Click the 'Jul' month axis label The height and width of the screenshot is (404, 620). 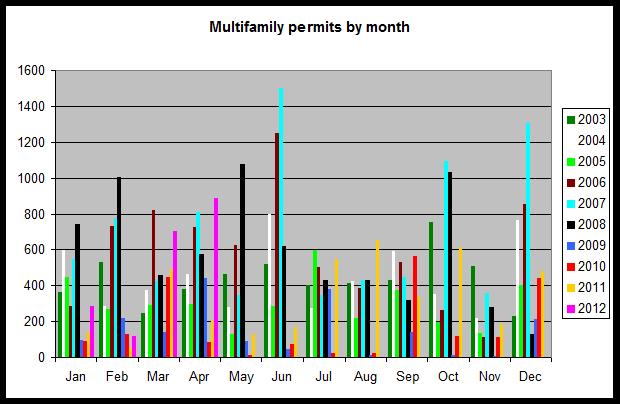click(x=325, y=377)
